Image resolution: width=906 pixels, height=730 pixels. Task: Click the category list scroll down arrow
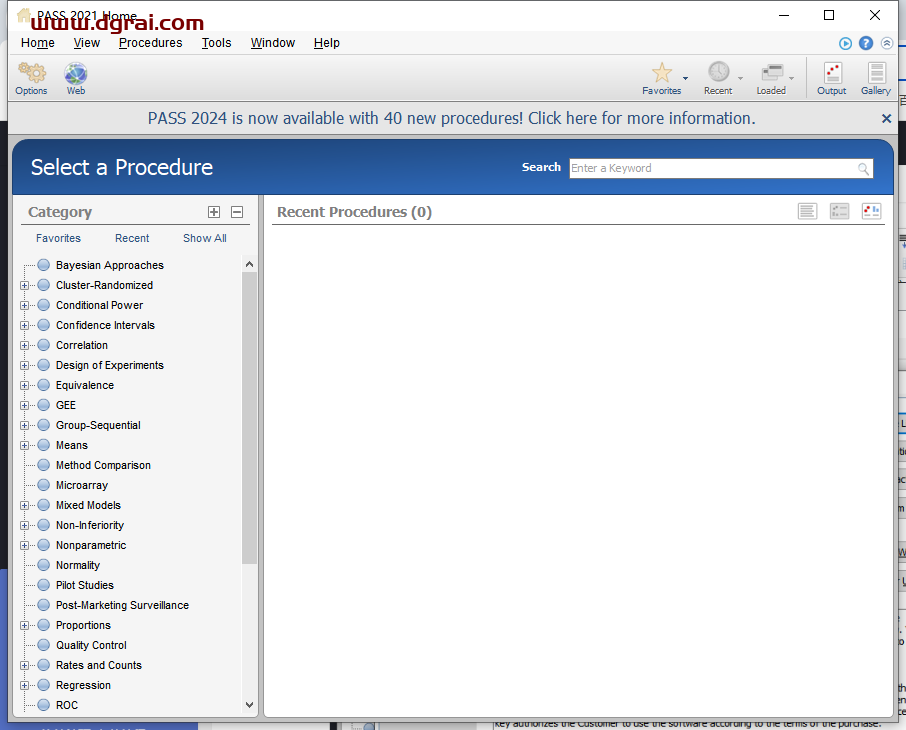click(x=249, y=705)
